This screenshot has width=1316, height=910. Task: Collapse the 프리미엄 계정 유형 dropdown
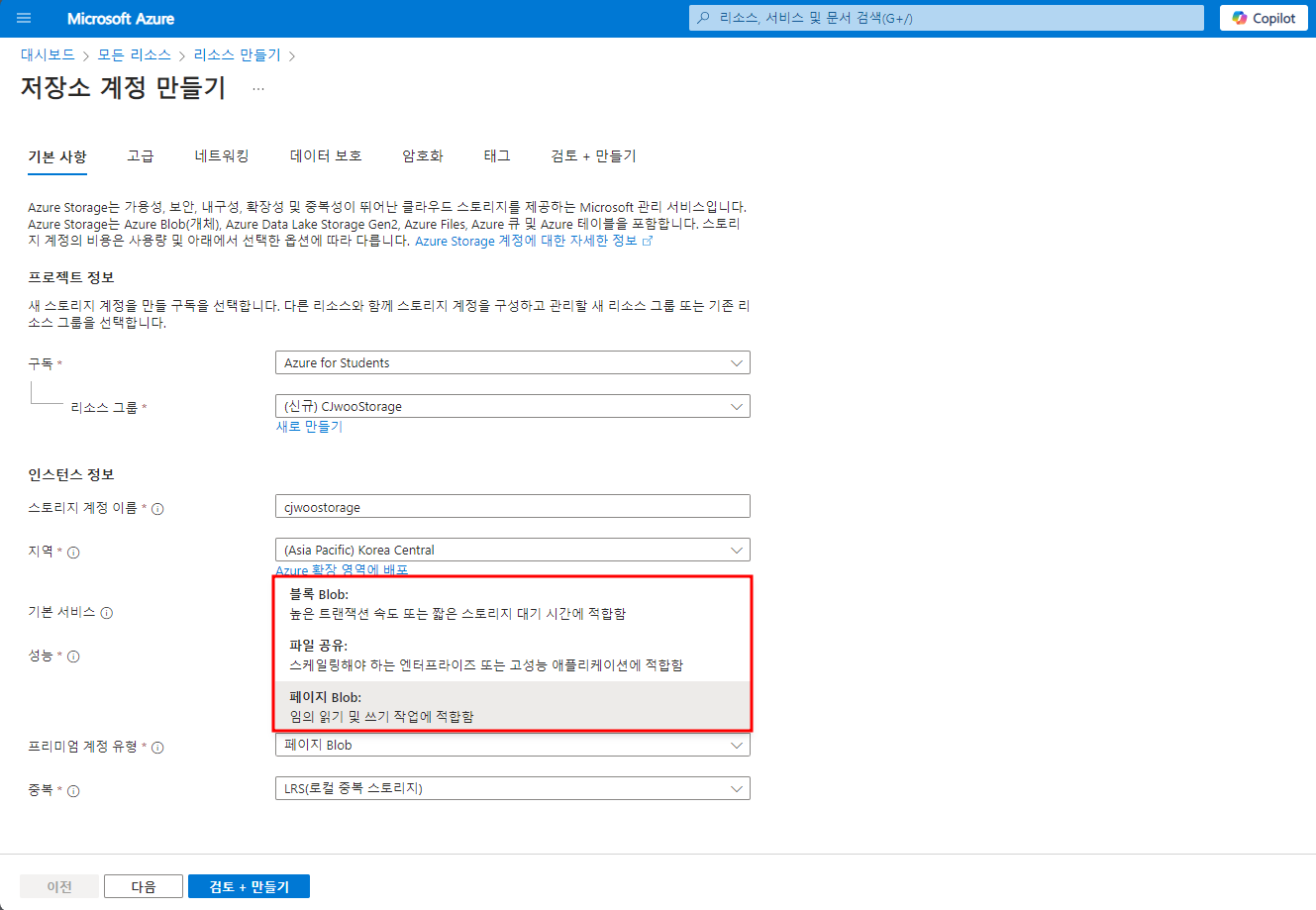pyautogui.click(x=512, y=745)
